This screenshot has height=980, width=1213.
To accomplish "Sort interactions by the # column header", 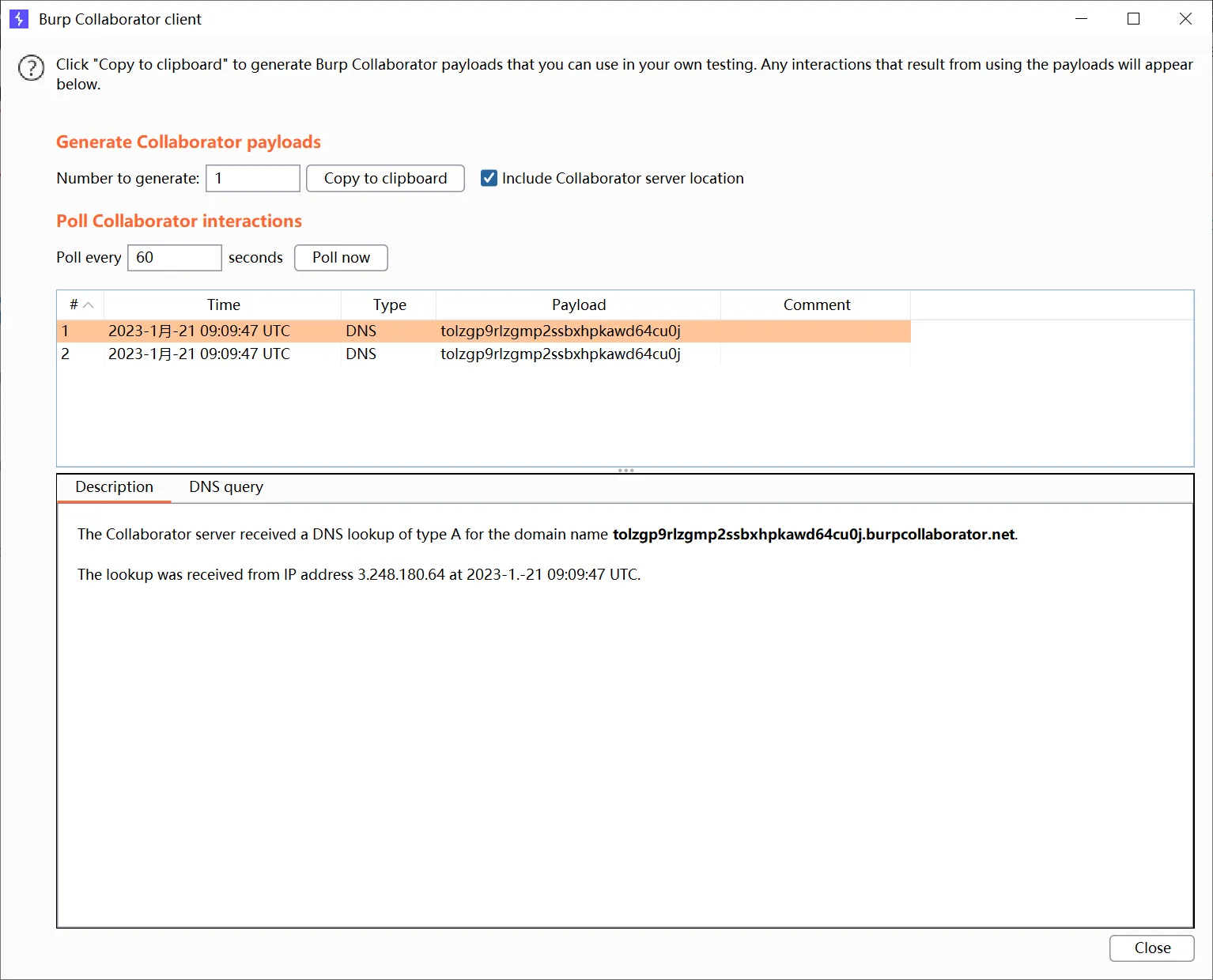I will coord(80,305).
